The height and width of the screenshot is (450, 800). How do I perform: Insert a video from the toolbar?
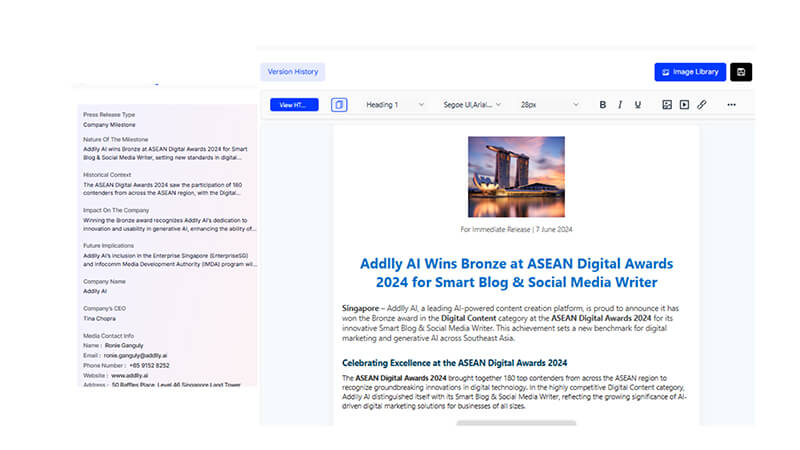pyautogui.click(x=684, y=105)
